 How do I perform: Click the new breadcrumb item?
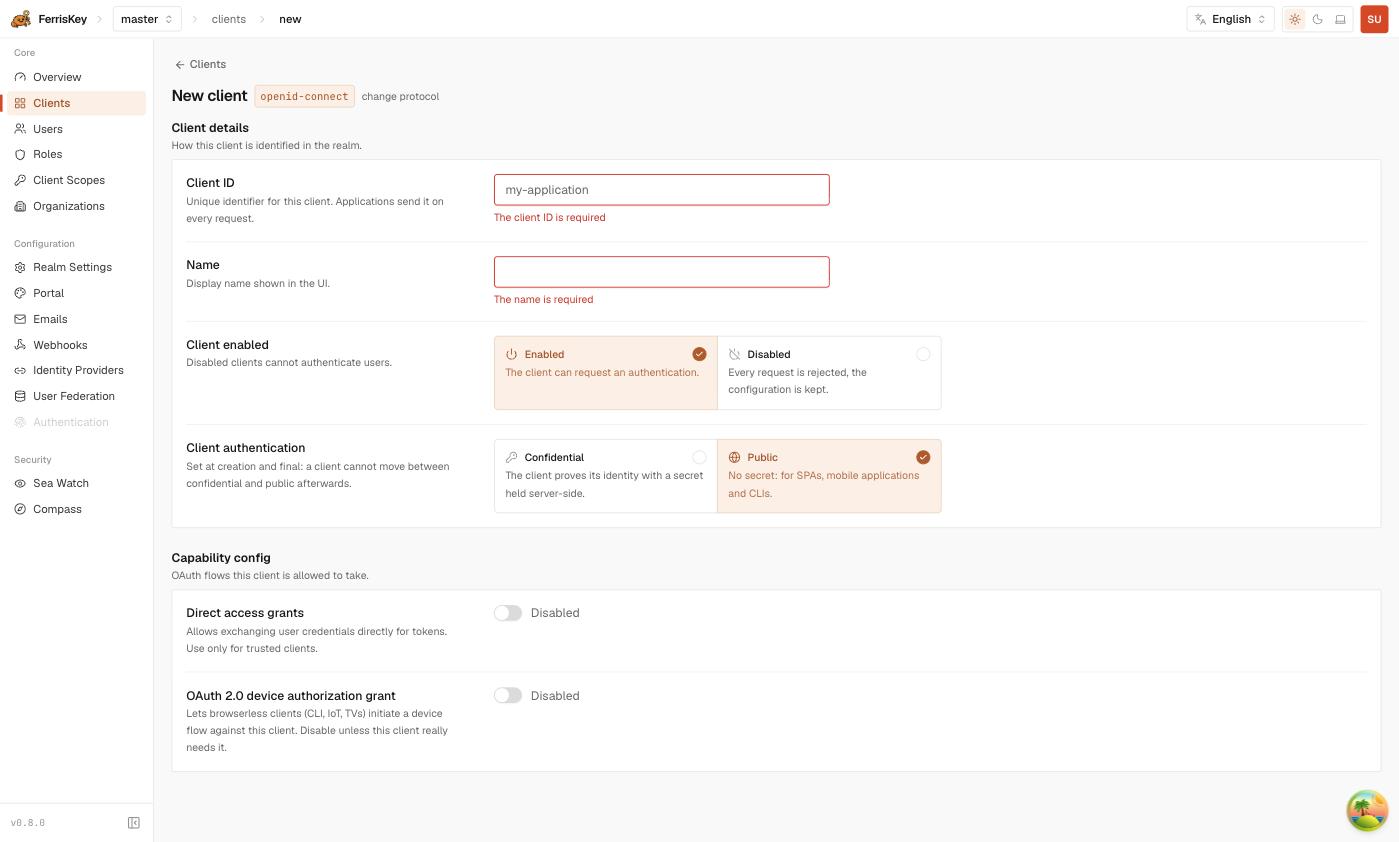click(x=290, y=19)
